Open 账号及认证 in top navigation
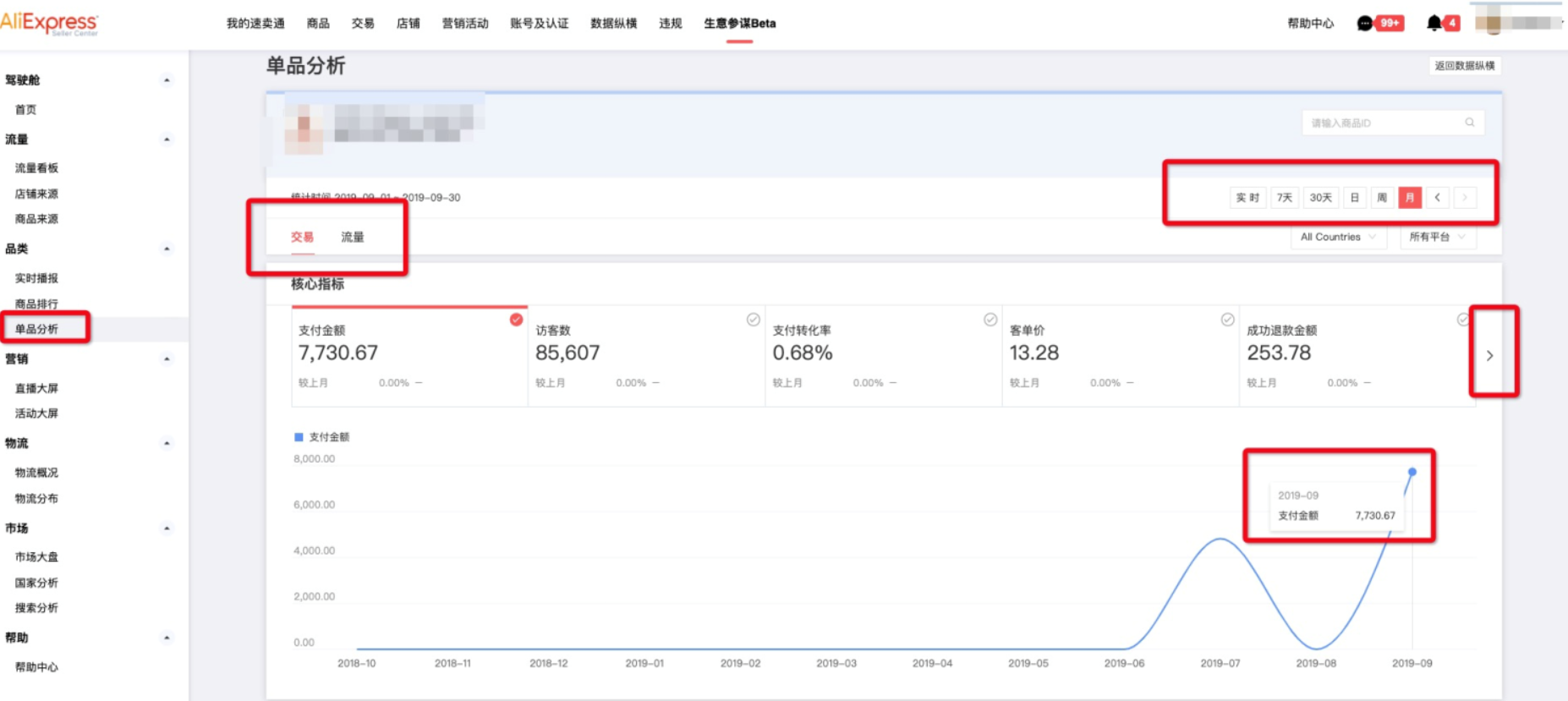Screen dimensions: 1568x701 (540, 24)
